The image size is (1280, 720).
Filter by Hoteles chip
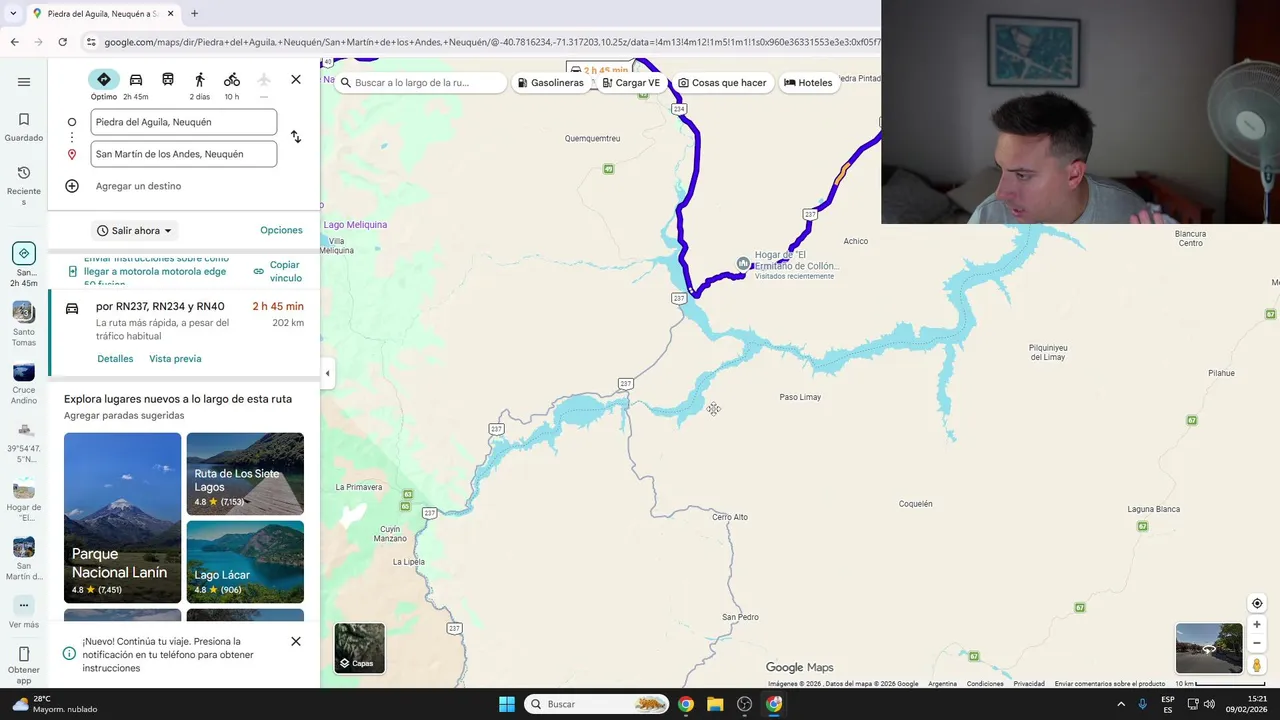[x=808, y=83]
